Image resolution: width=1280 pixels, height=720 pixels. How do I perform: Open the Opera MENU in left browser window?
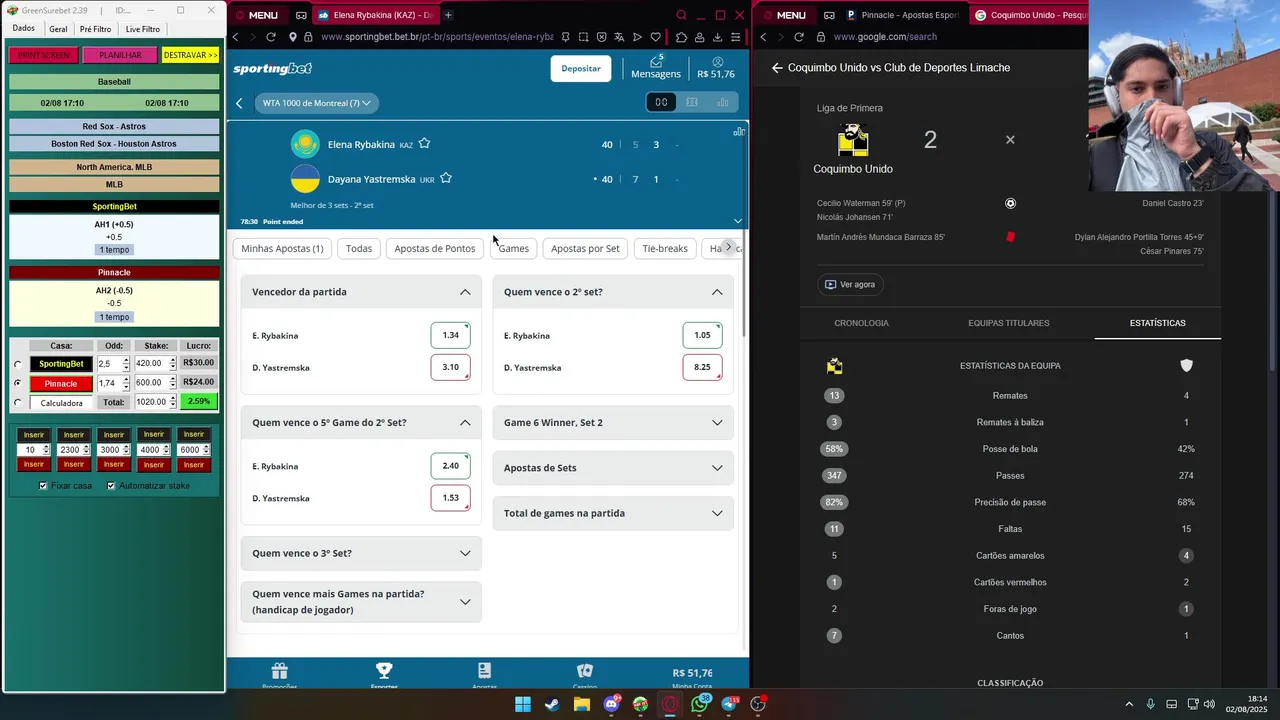[257, 15]
